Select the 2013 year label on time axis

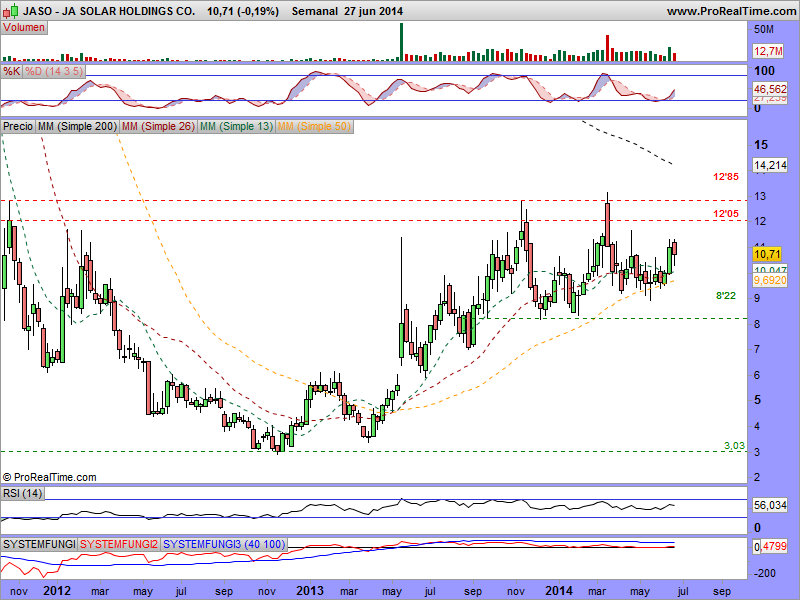tap(310, 591)
